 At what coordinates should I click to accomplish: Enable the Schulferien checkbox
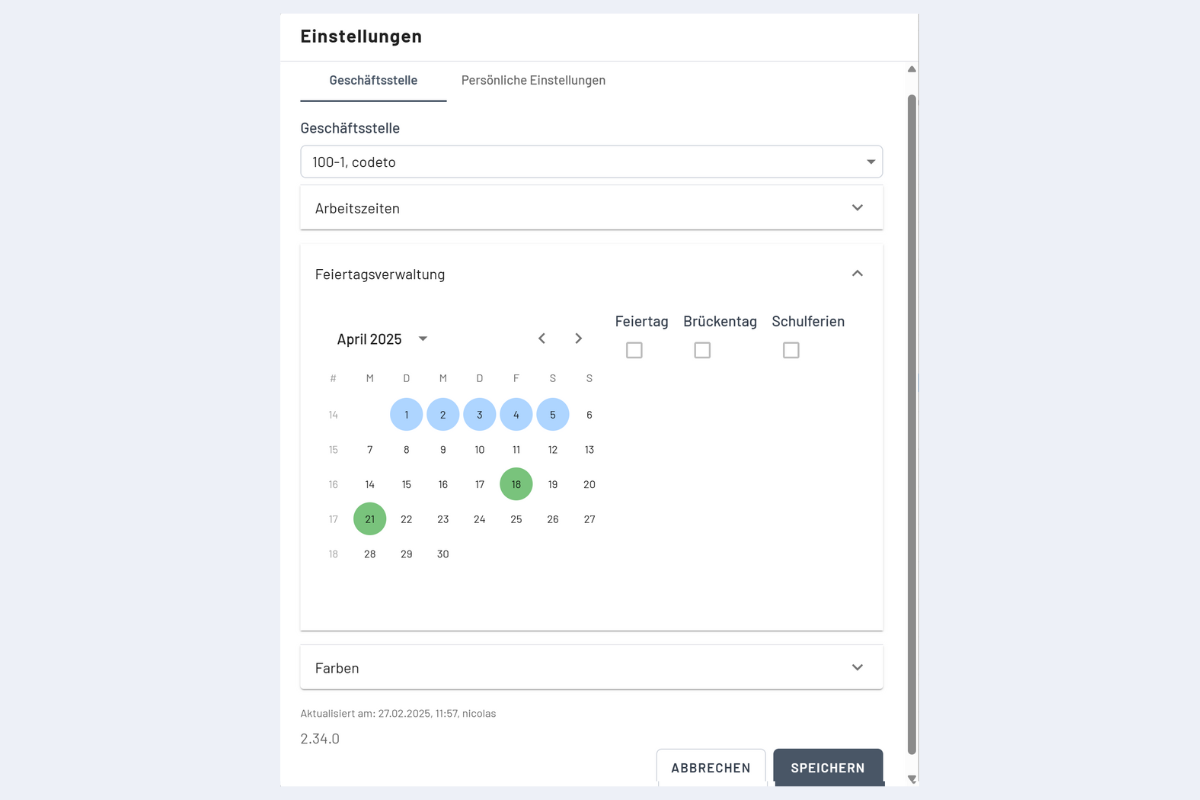point(791,350)
